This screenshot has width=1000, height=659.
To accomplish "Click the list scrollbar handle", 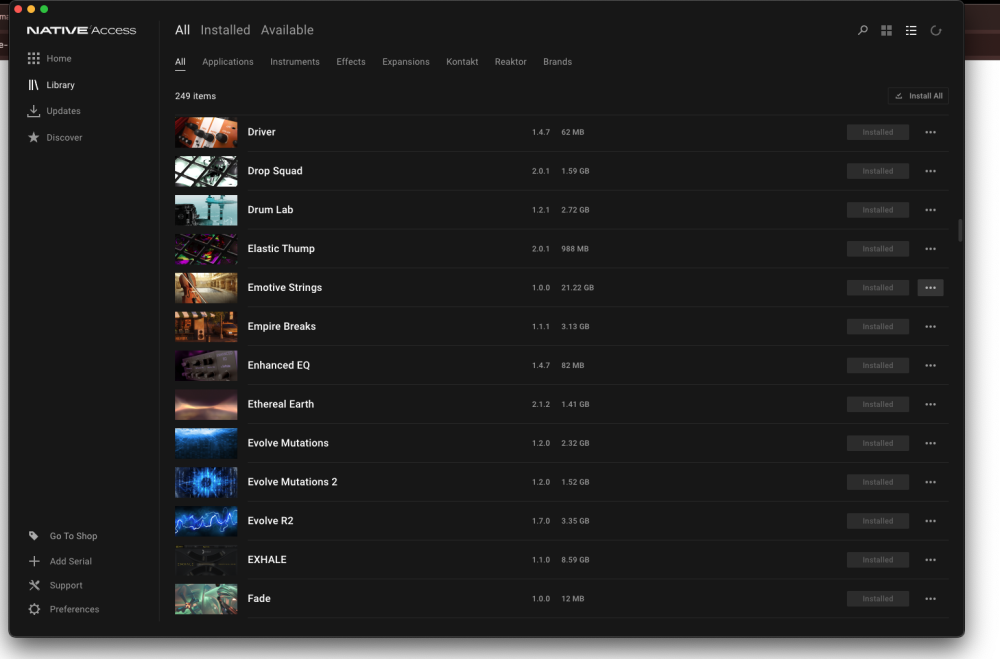I will [960, 230].
